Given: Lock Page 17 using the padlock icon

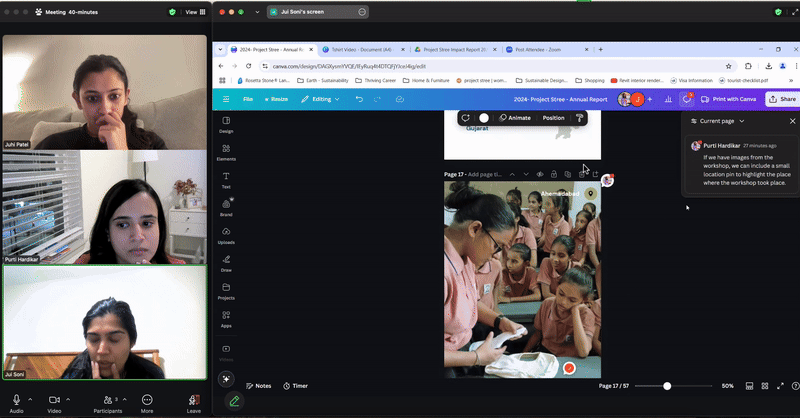Looking at the screenshot, I should (x=554, y=174).
